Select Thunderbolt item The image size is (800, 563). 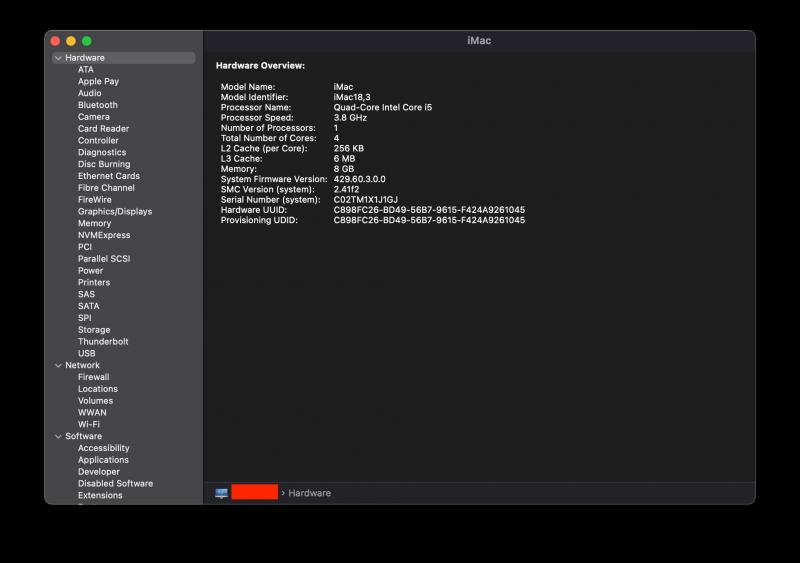pos(103,341)
